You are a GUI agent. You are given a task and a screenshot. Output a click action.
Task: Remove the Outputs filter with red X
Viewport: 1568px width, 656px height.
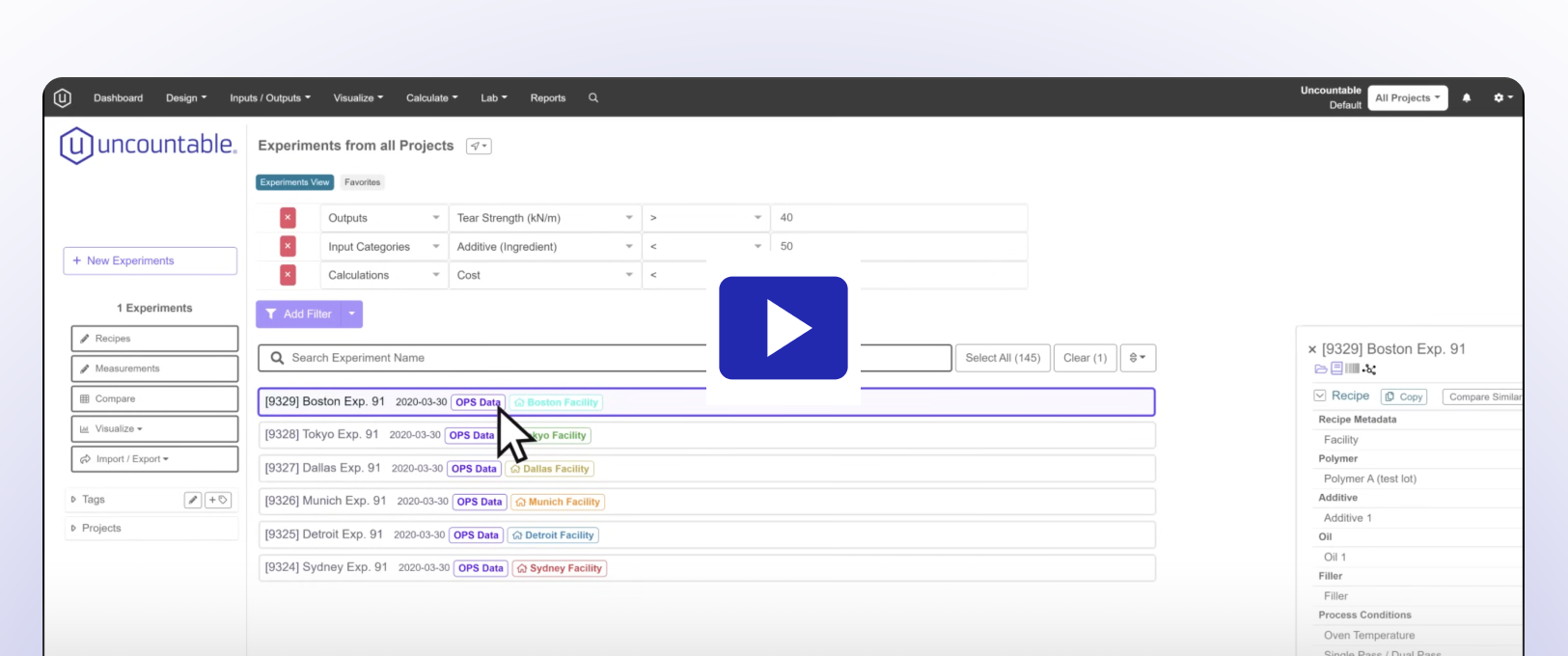288,218
